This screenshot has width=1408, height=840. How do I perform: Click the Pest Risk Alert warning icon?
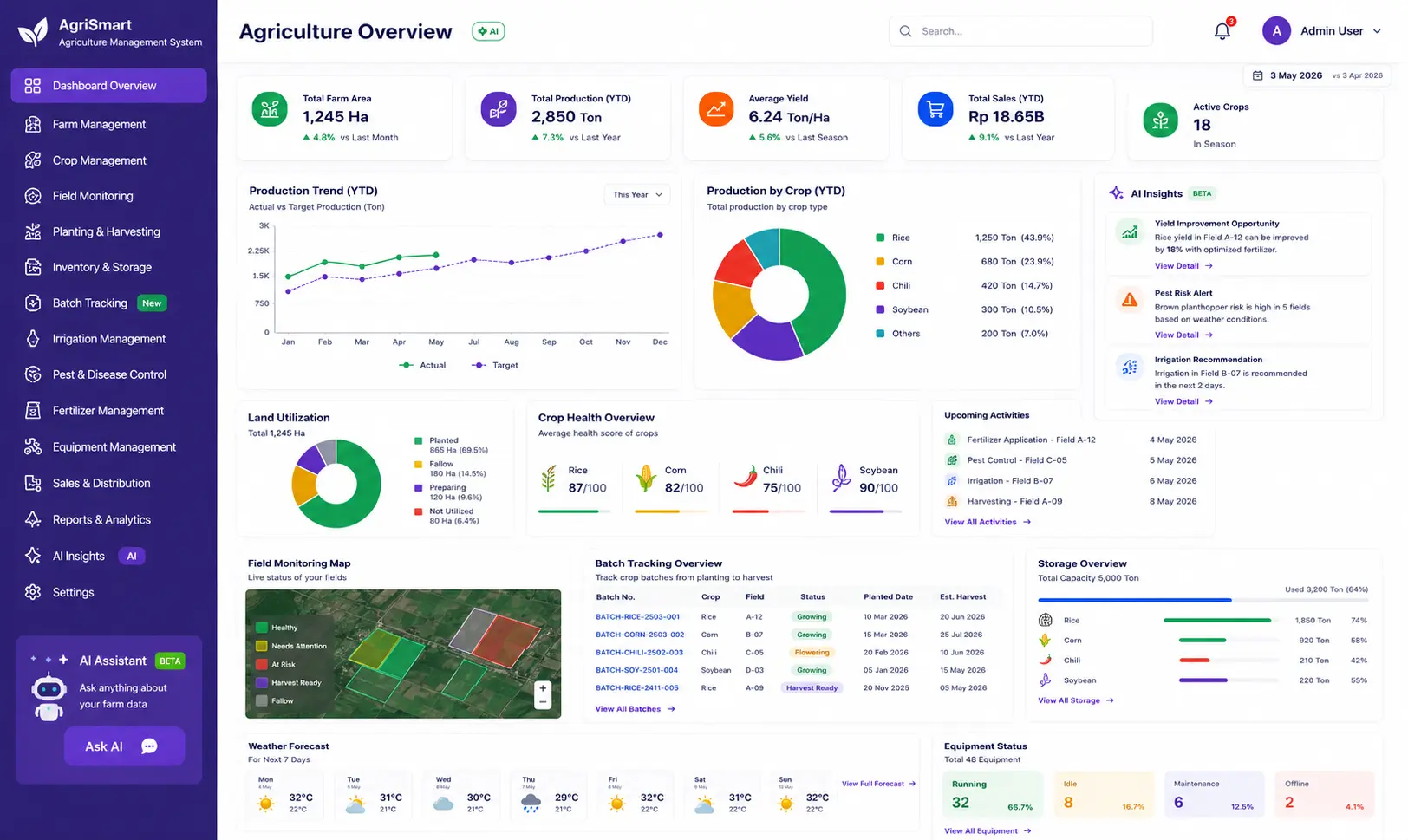tap(1130, 300)
